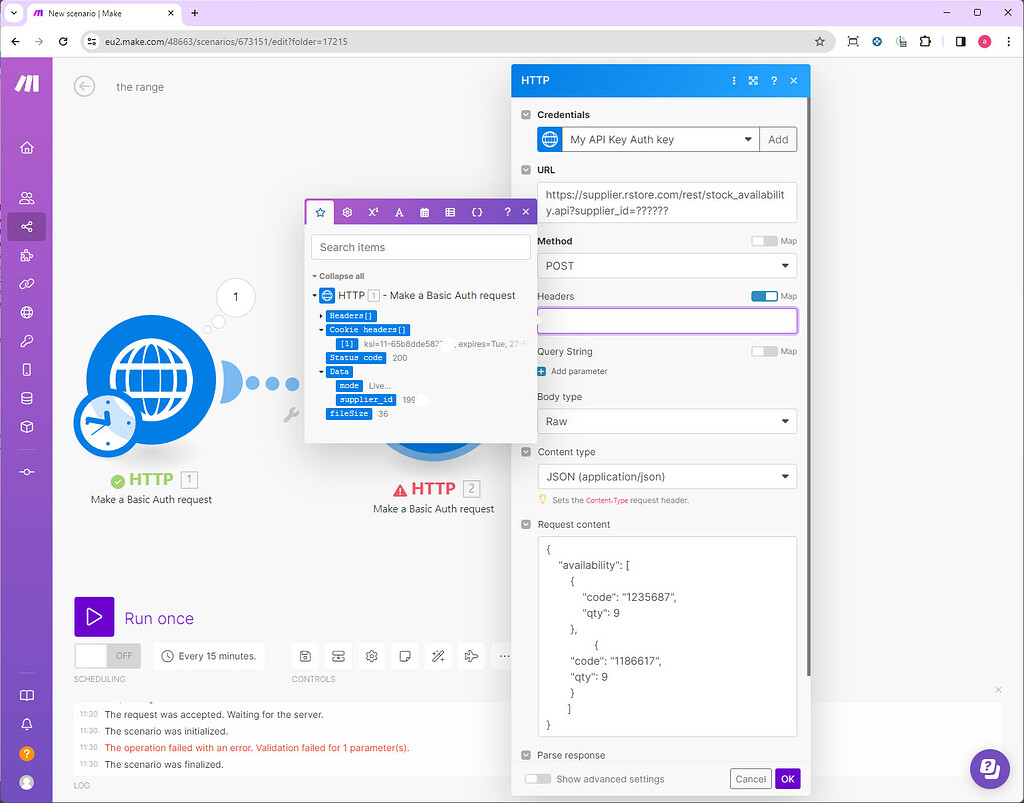
Task: Open the Method POST dropdown
Action: (667, 265)
